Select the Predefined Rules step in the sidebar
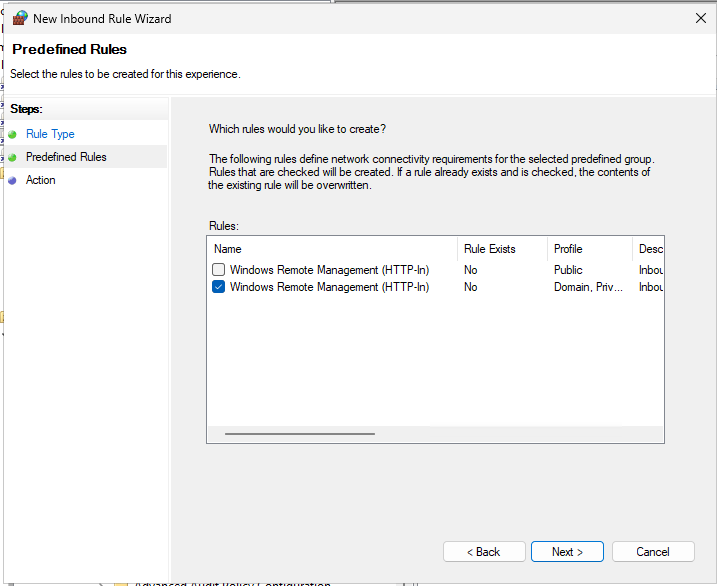Screen dimensions: 717x586 pyautogui.click(x=66, y=157)
